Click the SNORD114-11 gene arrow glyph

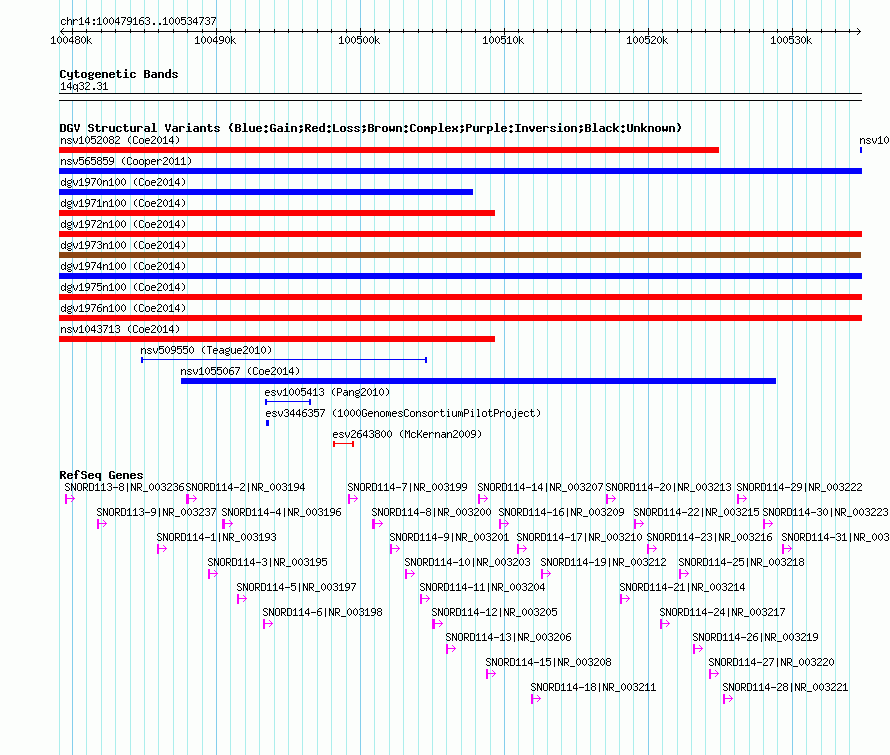pos(425,599)
